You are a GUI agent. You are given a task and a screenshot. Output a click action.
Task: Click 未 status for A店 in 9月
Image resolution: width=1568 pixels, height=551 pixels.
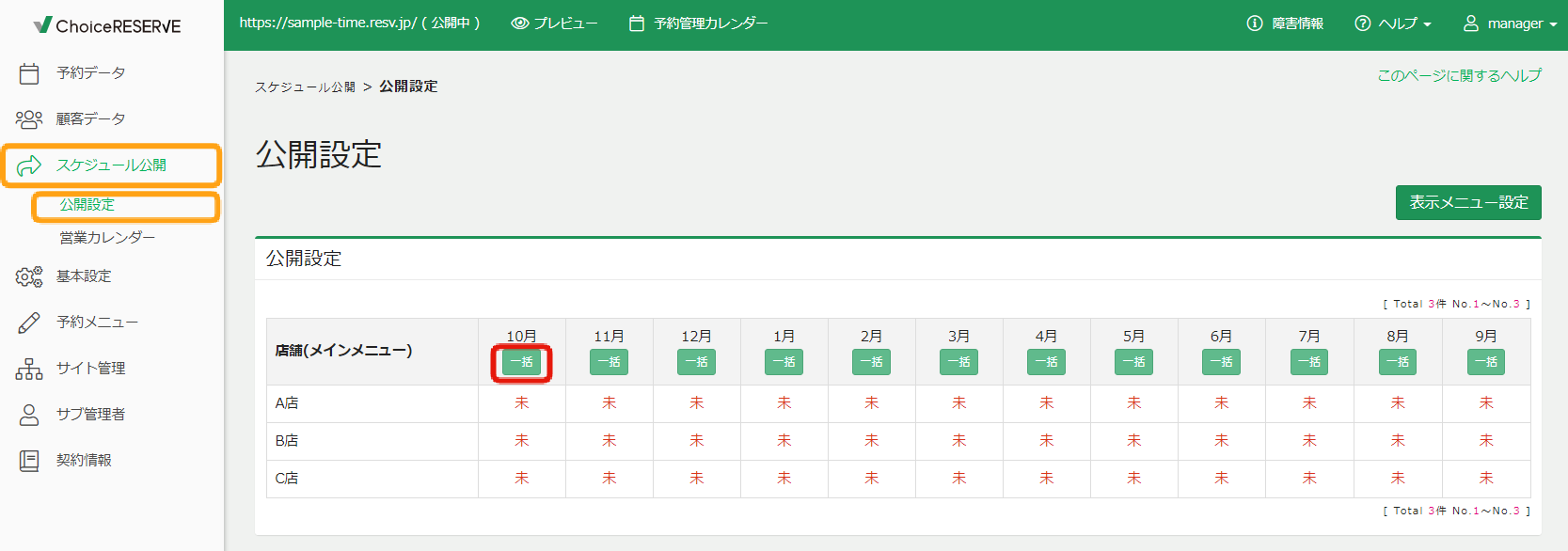(1486, 403)
